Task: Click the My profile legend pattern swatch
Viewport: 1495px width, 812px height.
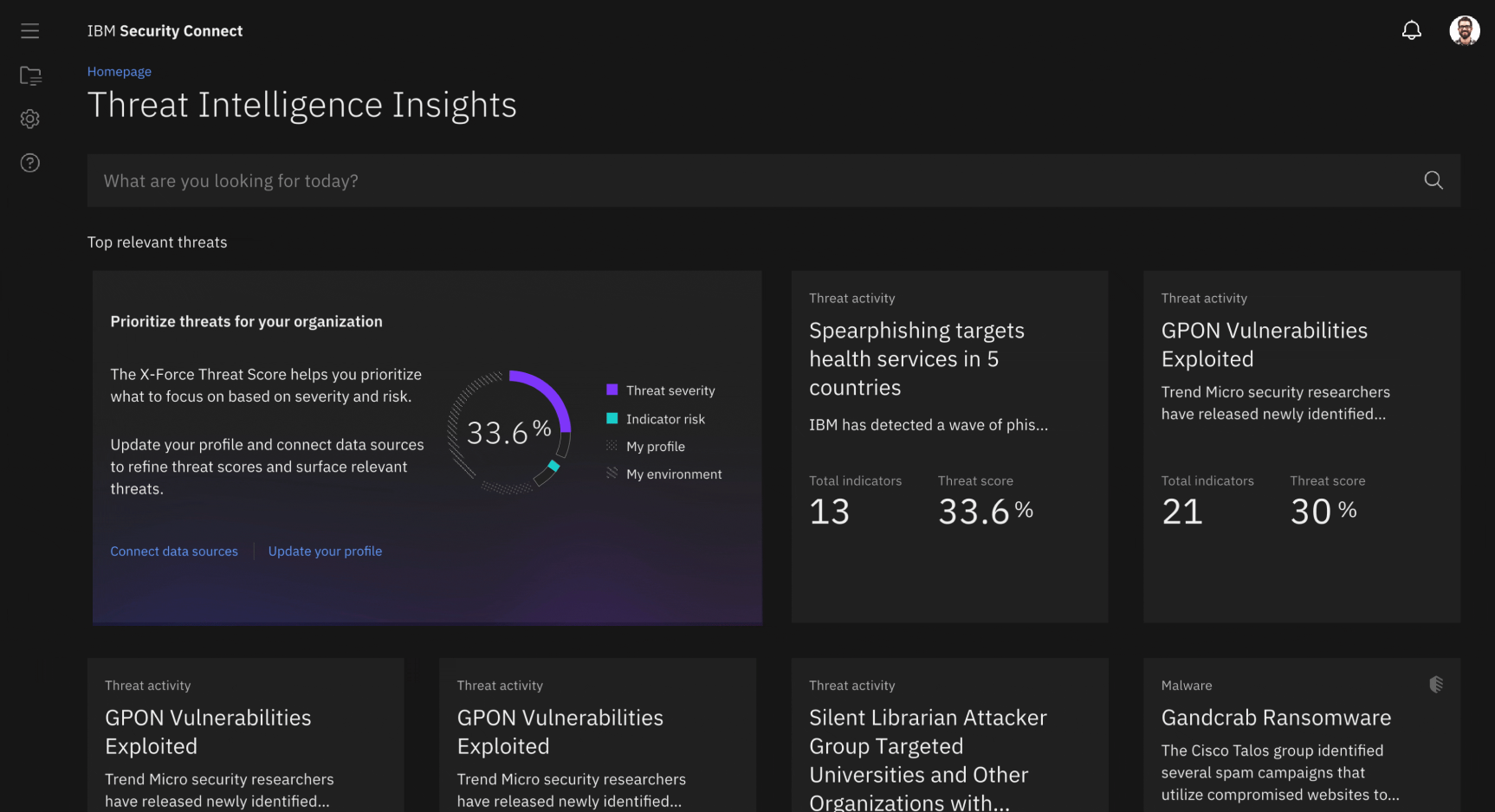Action: click(612, 447)
